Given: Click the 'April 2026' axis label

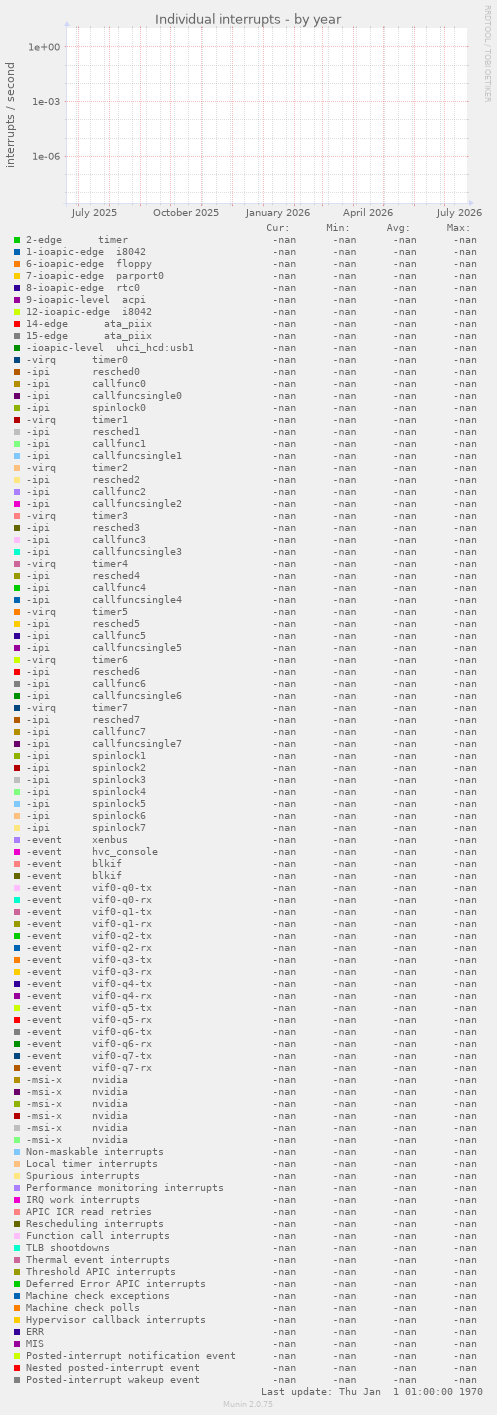Looking at the screenshot, I should click(x=368, y=212).
